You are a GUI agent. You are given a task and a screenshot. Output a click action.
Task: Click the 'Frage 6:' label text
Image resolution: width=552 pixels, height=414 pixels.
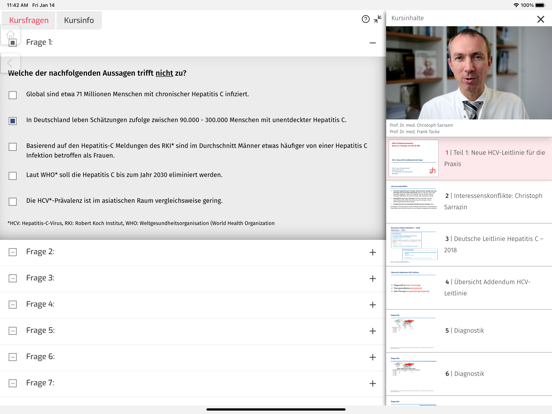click(40, 357)
